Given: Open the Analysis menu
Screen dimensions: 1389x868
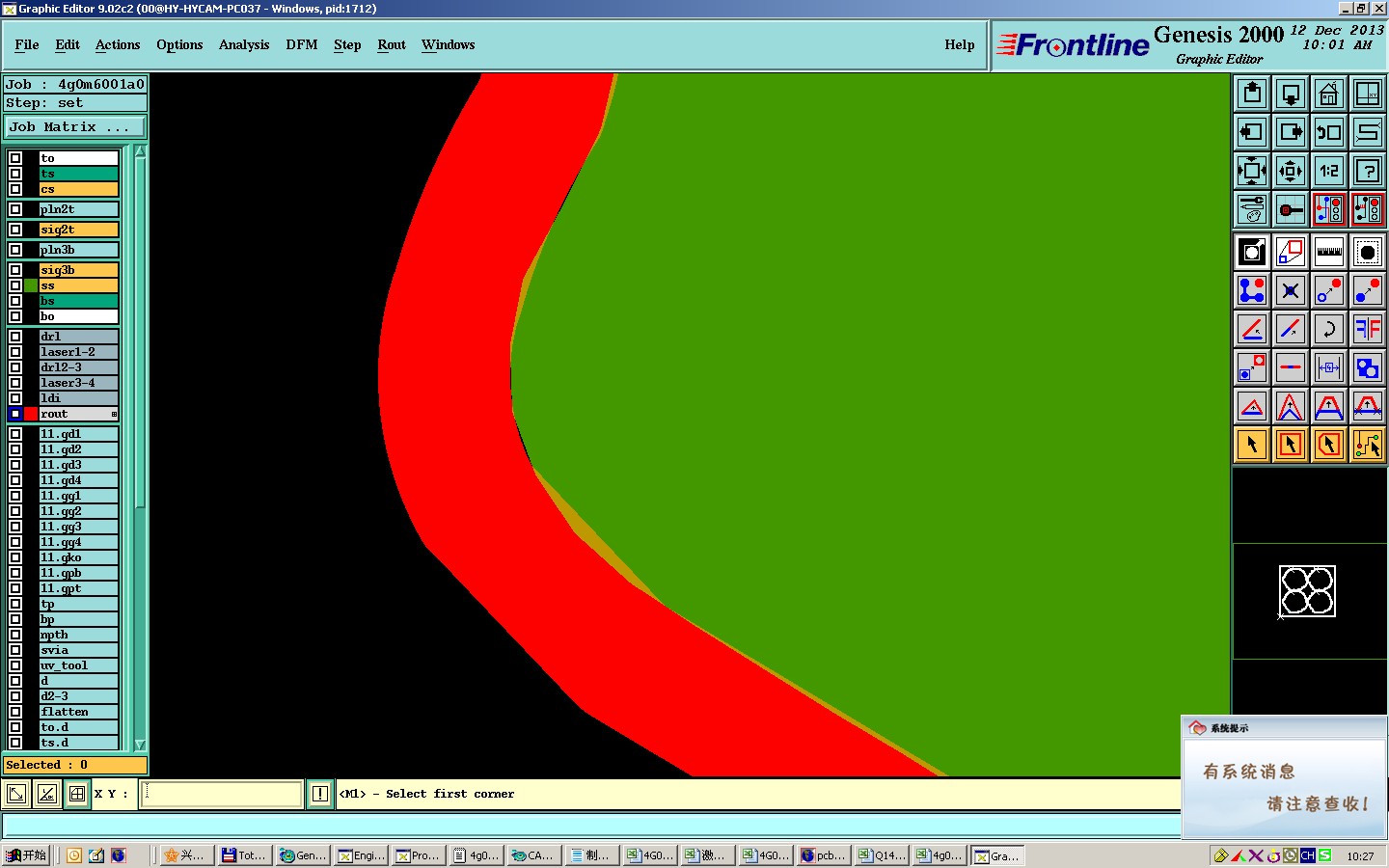Looking at the screenshot, I should [x=244, y=44].
